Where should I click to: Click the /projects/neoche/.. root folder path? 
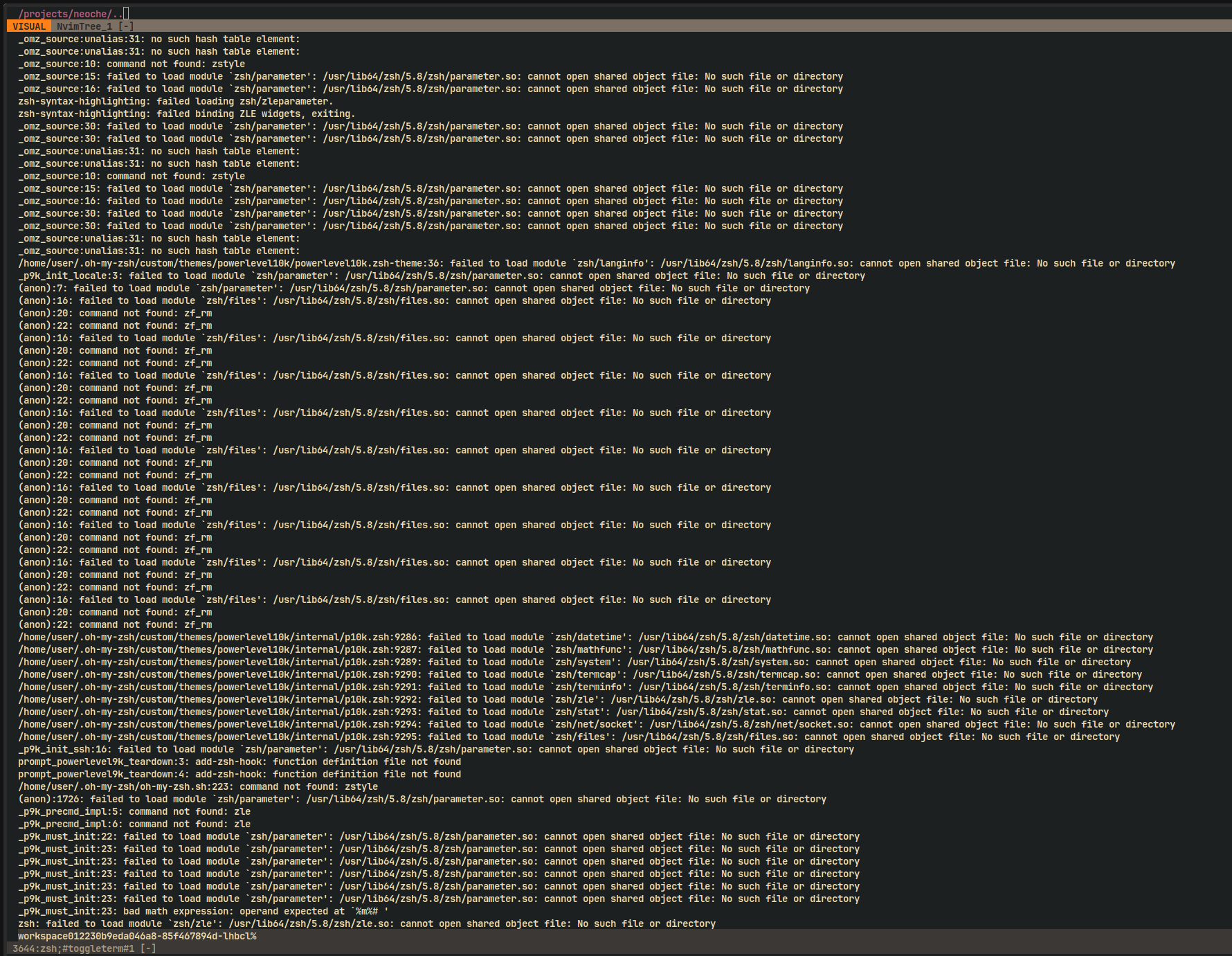click(69, 14)
